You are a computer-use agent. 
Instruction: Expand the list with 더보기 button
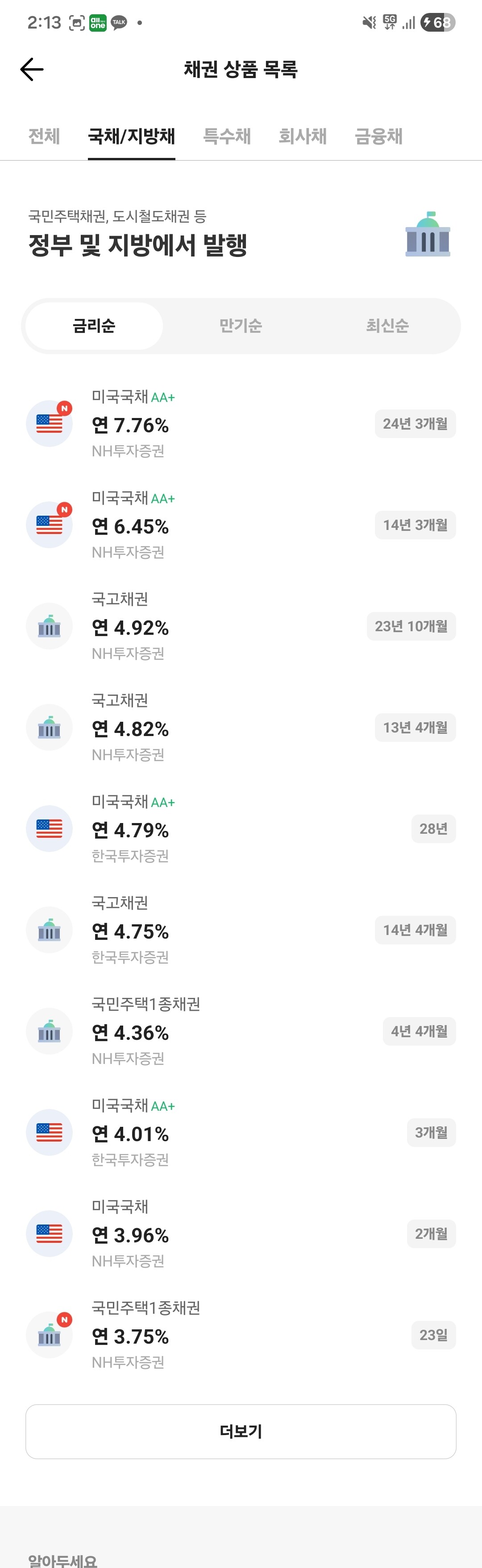tap(241, 1431)
